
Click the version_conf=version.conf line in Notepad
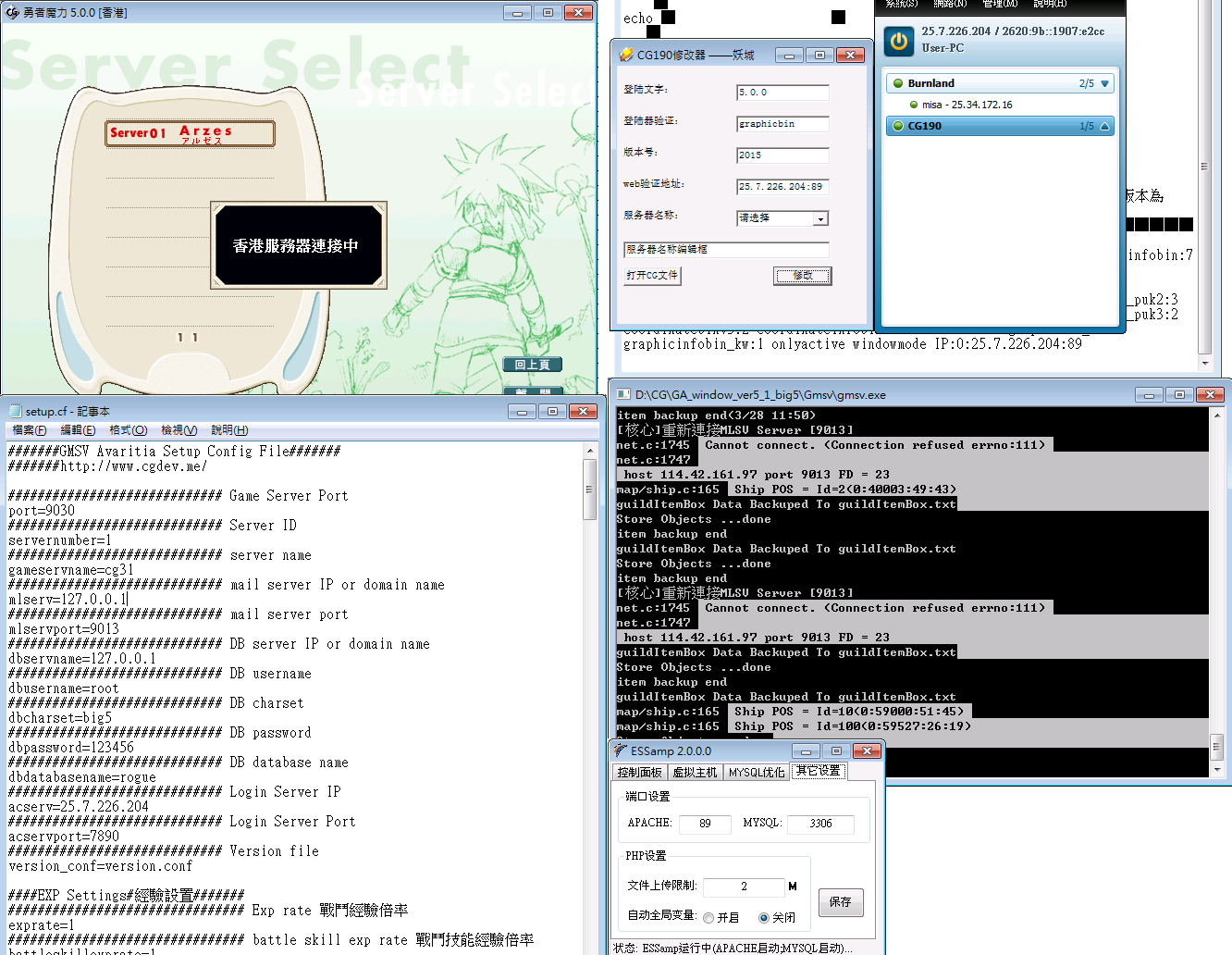101,866
